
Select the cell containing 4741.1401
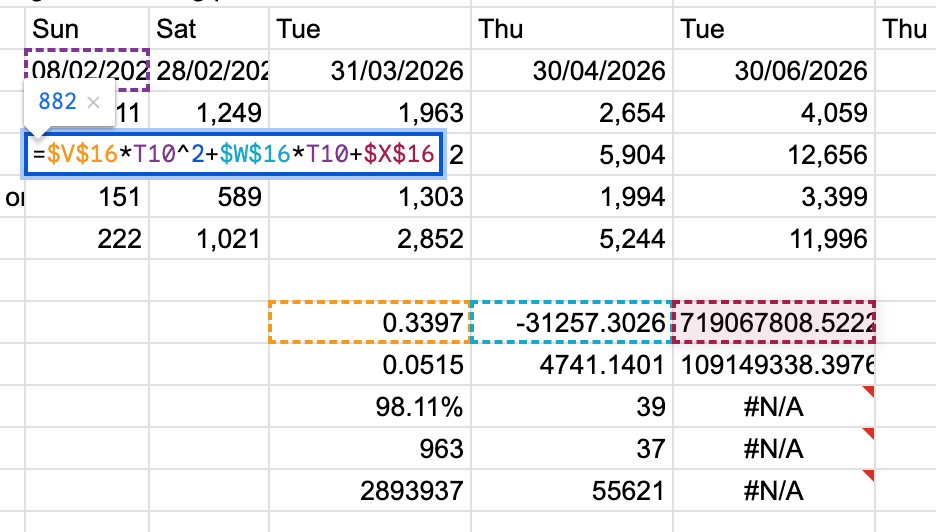[x=571, y=364]
